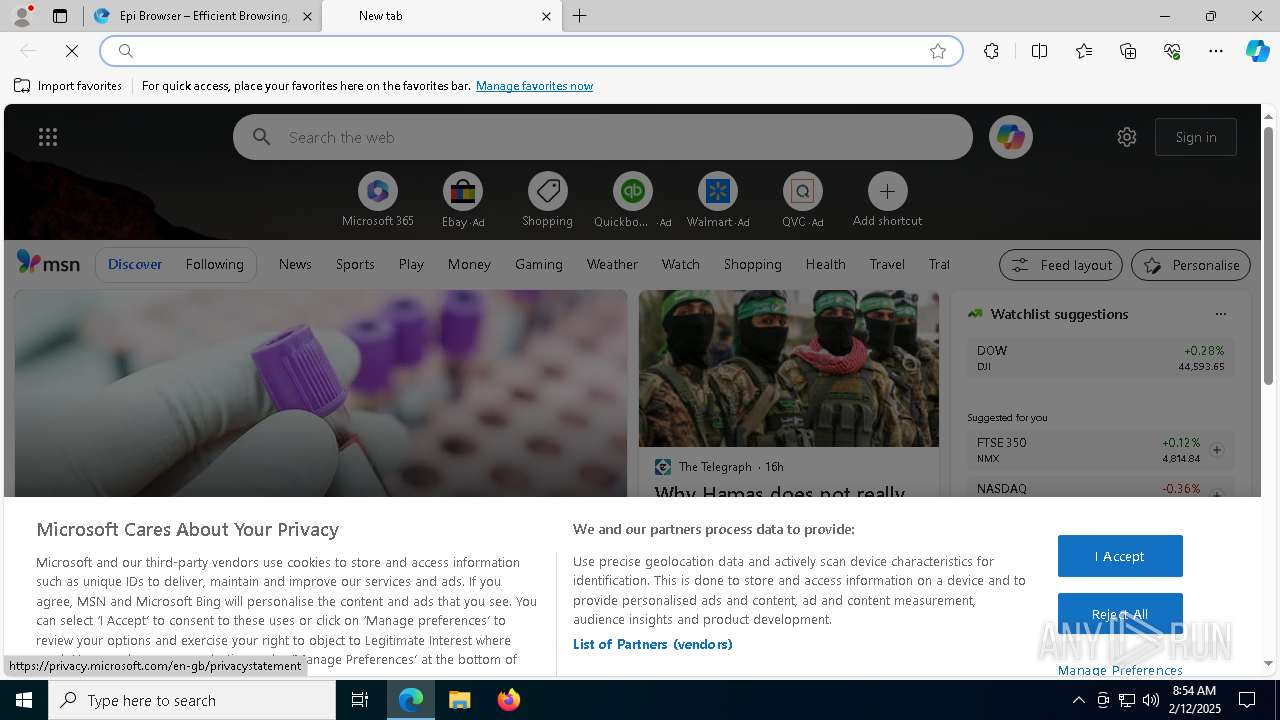Open the Travel category

(887, 264)
